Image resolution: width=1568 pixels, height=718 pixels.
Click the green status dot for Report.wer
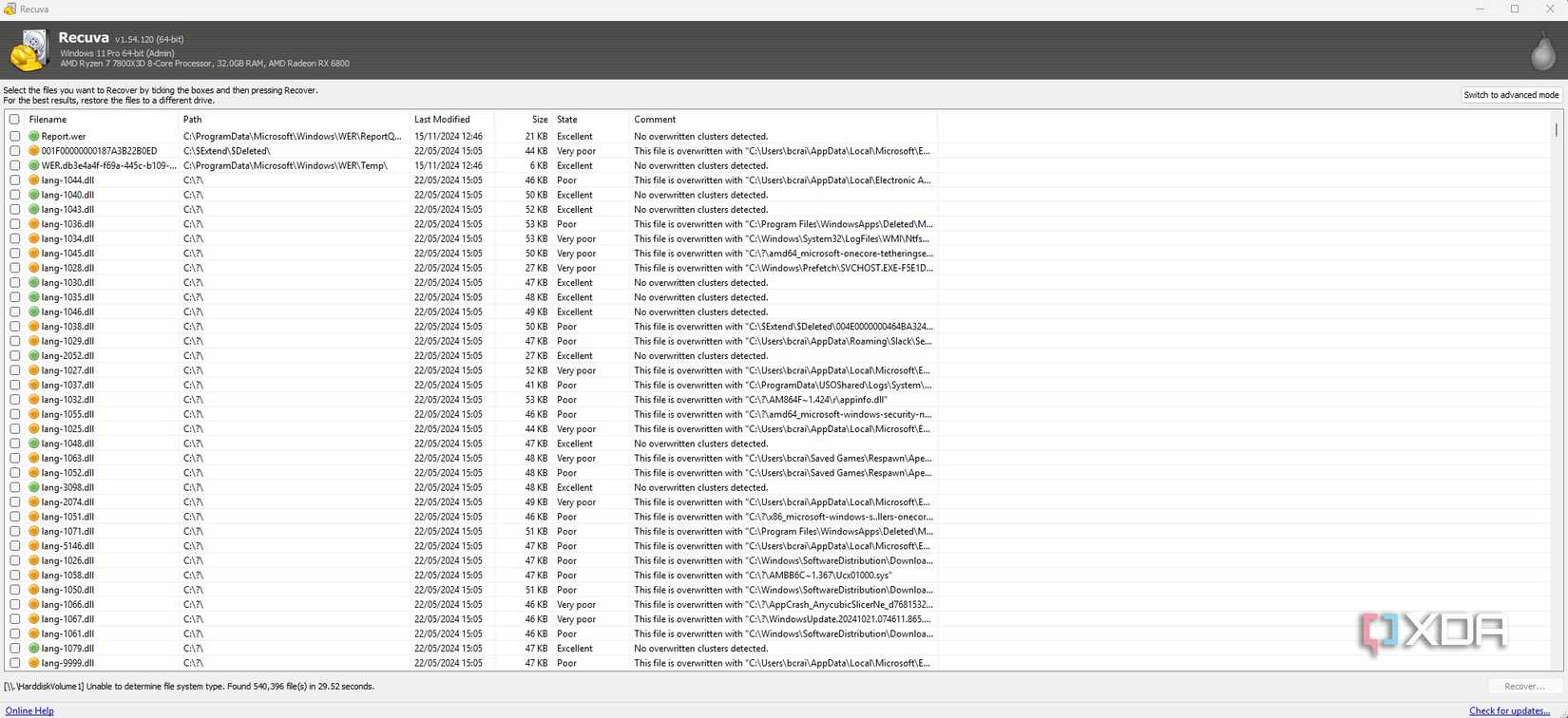34,137
